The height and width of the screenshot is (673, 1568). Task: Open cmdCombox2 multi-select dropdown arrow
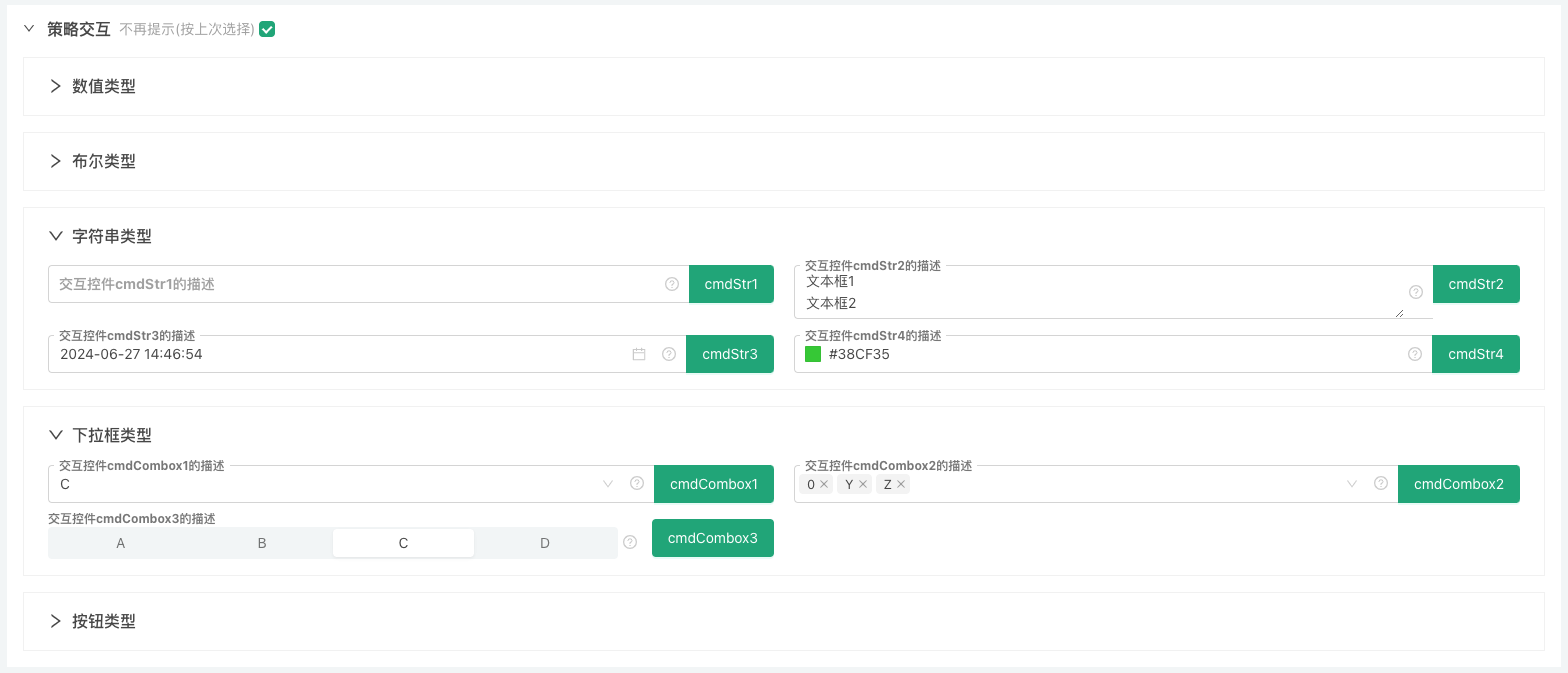tap(1352, 484)
